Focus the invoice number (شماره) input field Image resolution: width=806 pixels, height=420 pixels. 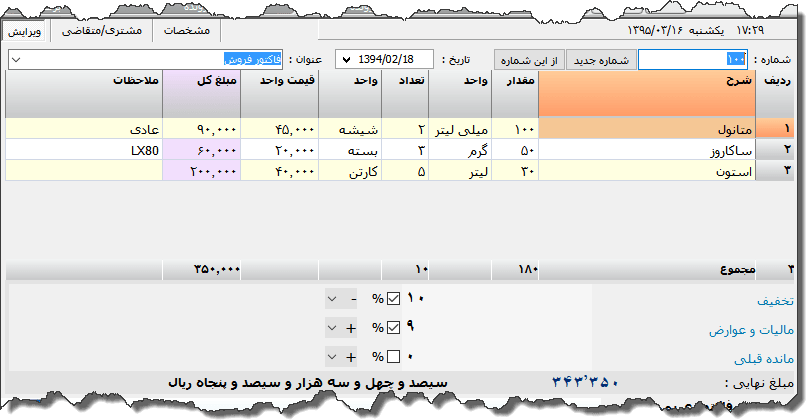coord(691,60)
